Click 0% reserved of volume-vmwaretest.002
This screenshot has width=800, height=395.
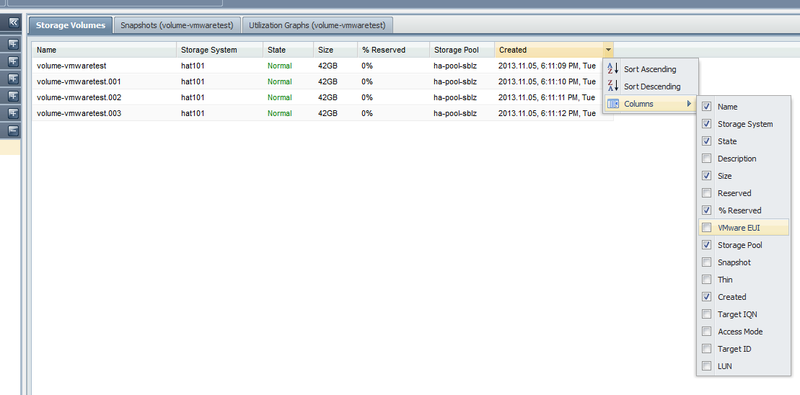pyautogui.click(x=367, y=97)
